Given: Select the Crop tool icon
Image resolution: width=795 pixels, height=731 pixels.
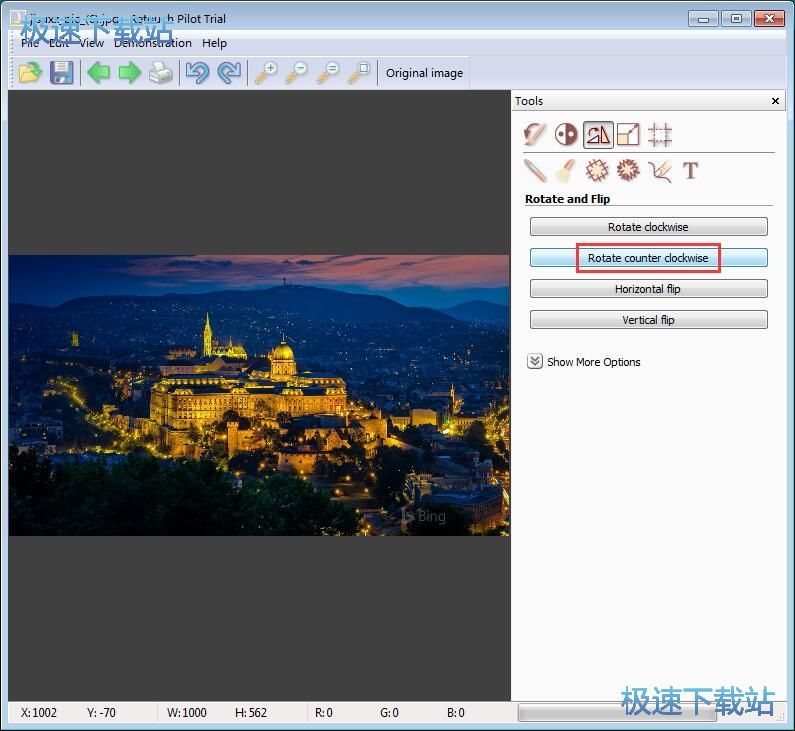Looking at the screenshot, I should [x=659, y=134].
